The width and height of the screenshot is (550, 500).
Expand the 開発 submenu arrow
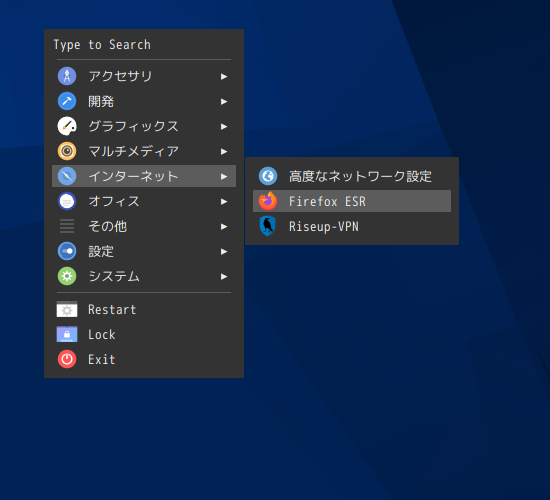[224, 101]
